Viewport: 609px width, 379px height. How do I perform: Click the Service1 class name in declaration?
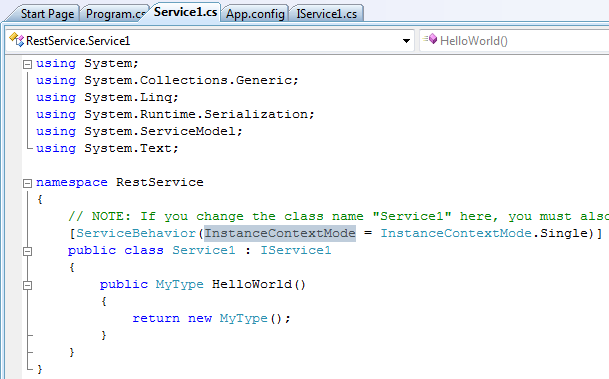(204, 250)
